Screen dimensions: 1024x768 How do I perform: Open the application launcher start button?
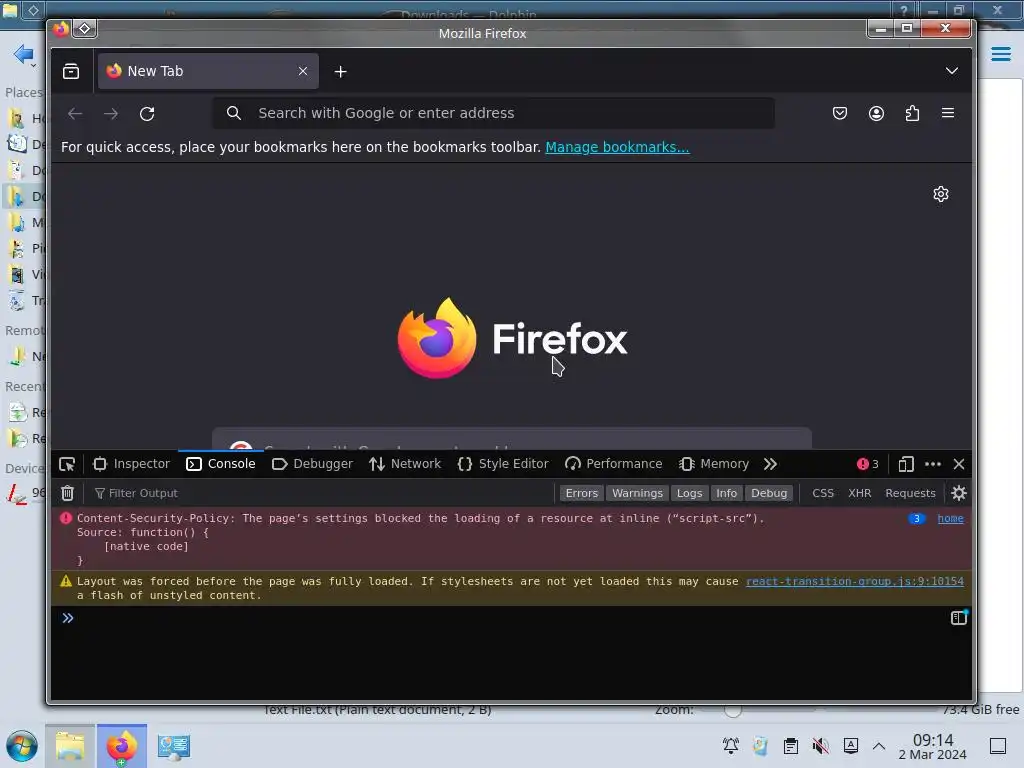22,746
